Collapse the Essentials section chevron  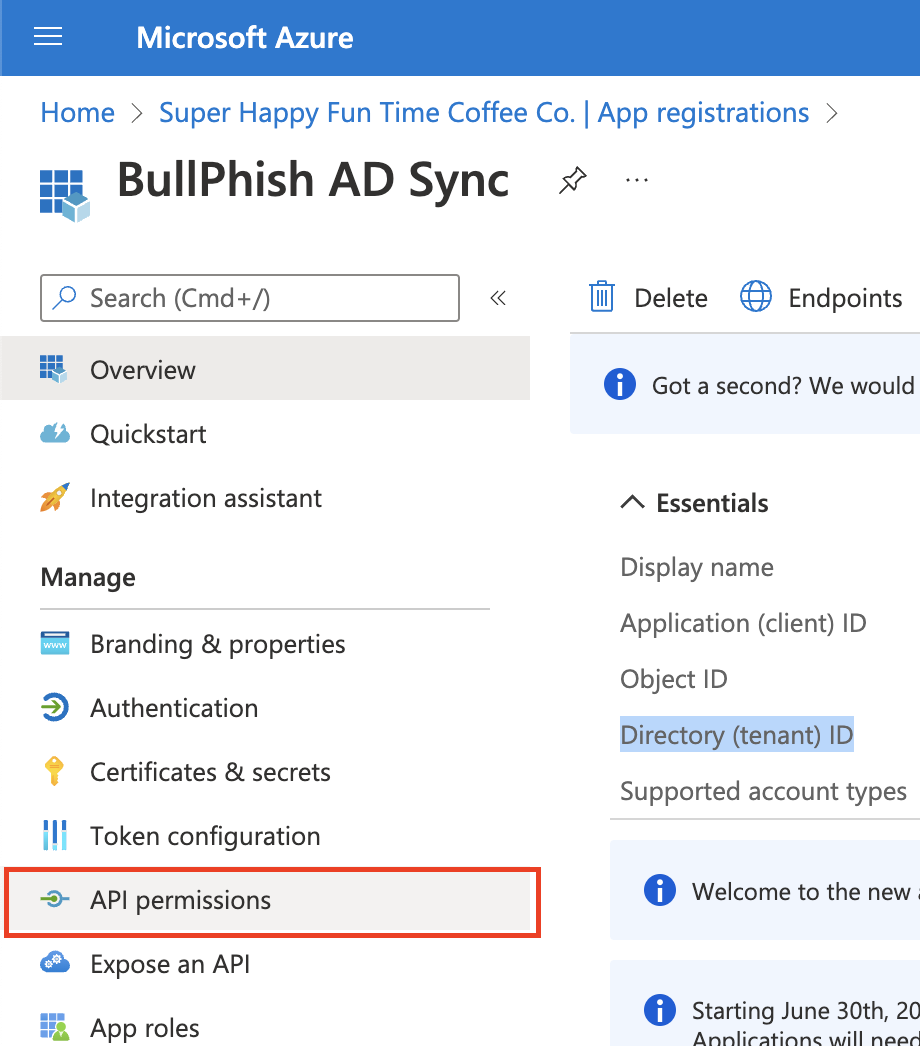(632, 502)
